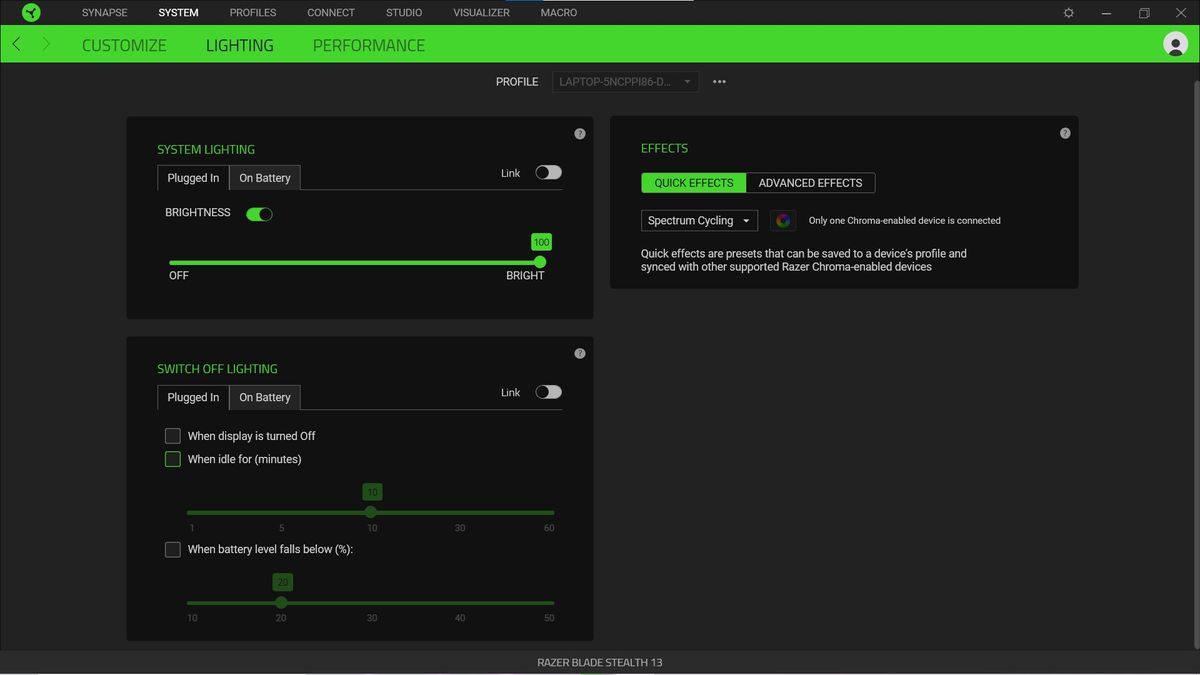
Task: Switch to the Lighting section
Action: click(239, 45)
